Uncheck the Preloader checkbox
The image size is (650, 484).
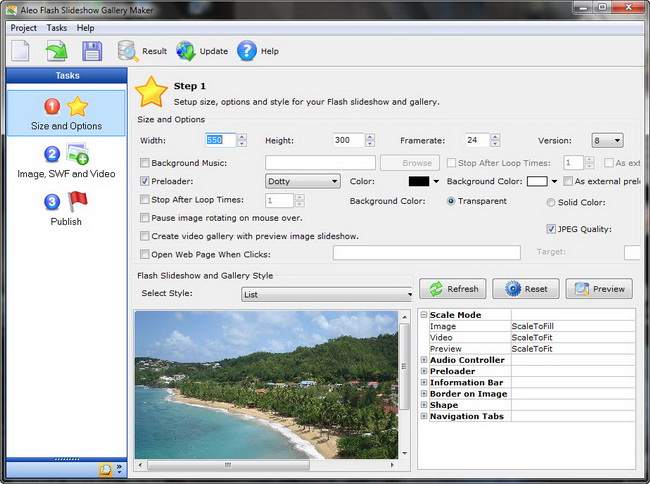point(145,182)
